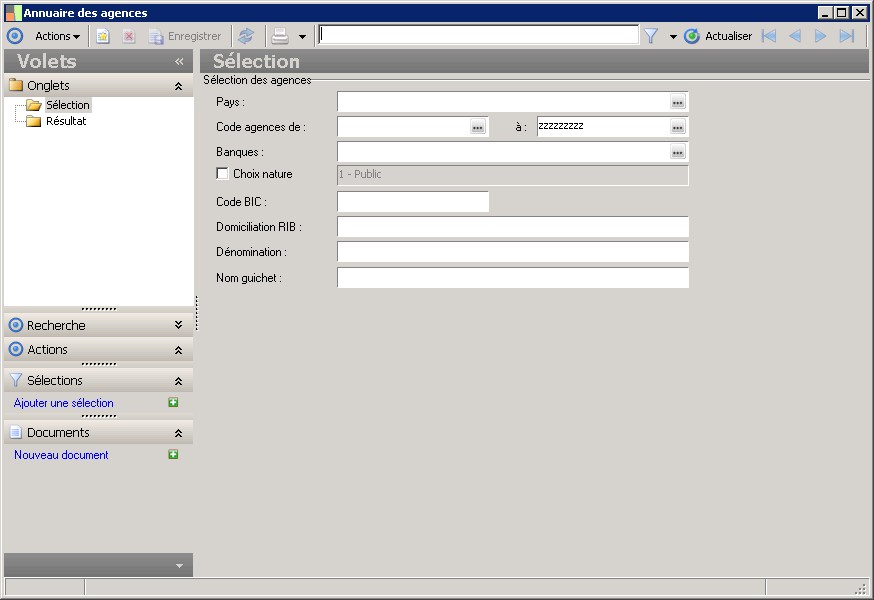The image size is (874, 600).
Task: Click the Nouveau document link
Action: point(61,455)
